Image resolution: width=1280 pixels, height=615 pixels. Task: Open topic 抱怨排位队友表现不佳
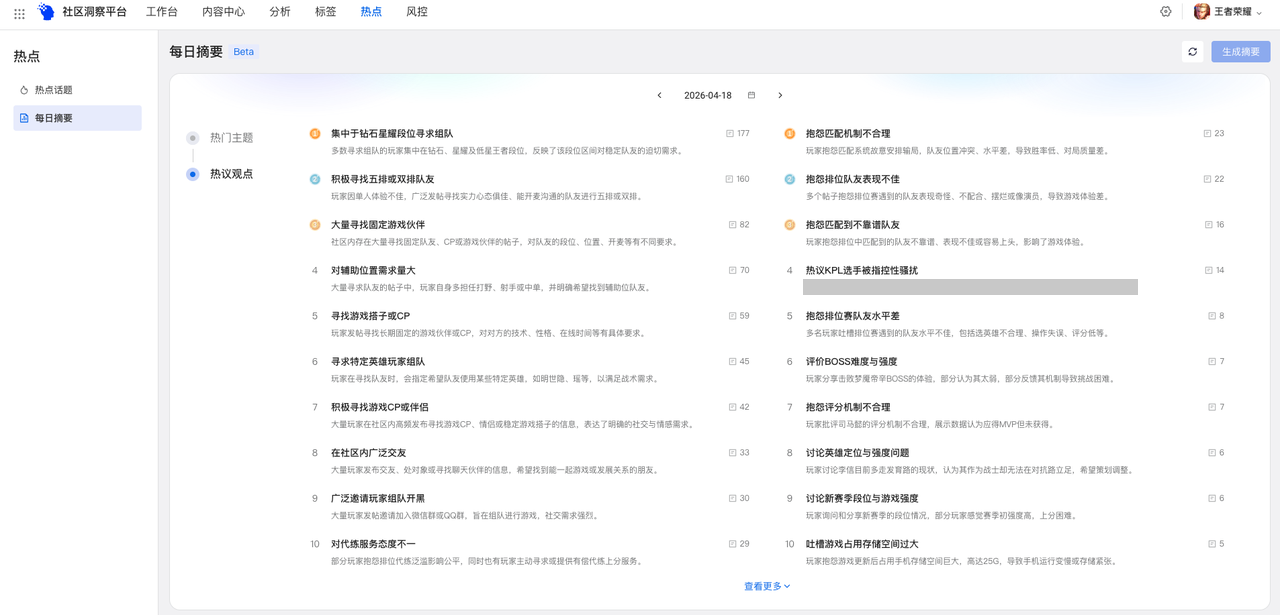click(x=853, y=179)
